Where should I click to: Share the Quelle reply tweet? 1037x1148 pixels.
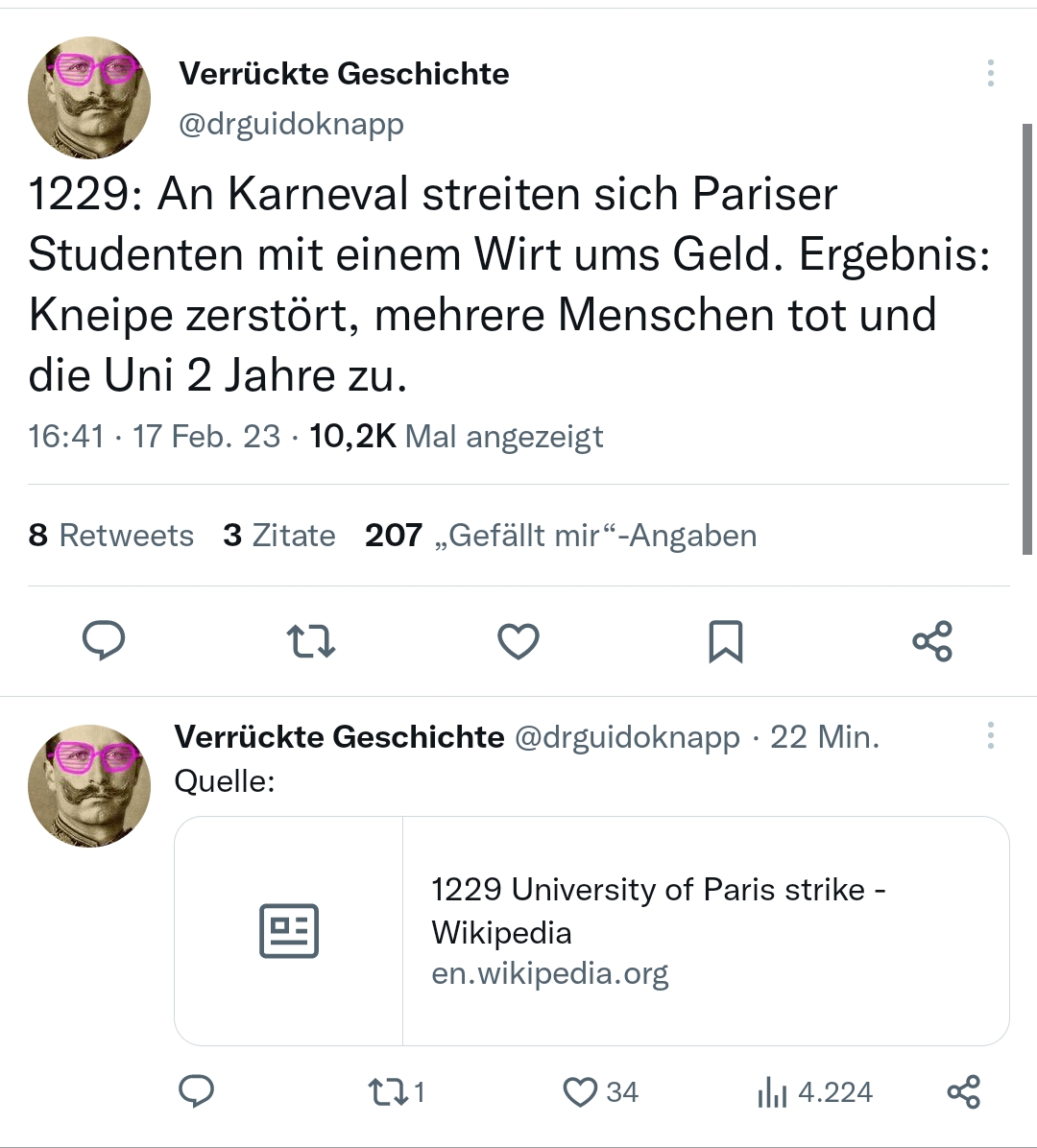(x=963, y=1091)
